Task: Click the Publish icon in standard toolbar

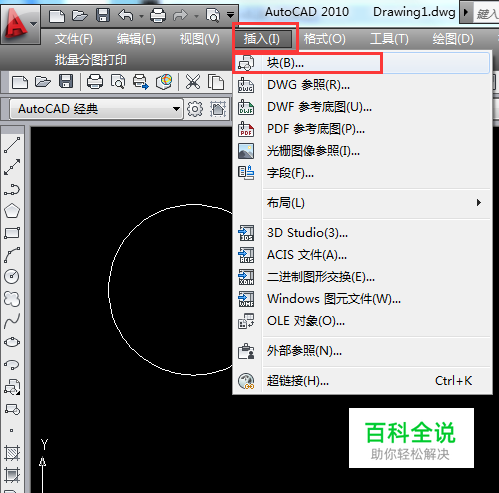Action: (x=141, y=82)
